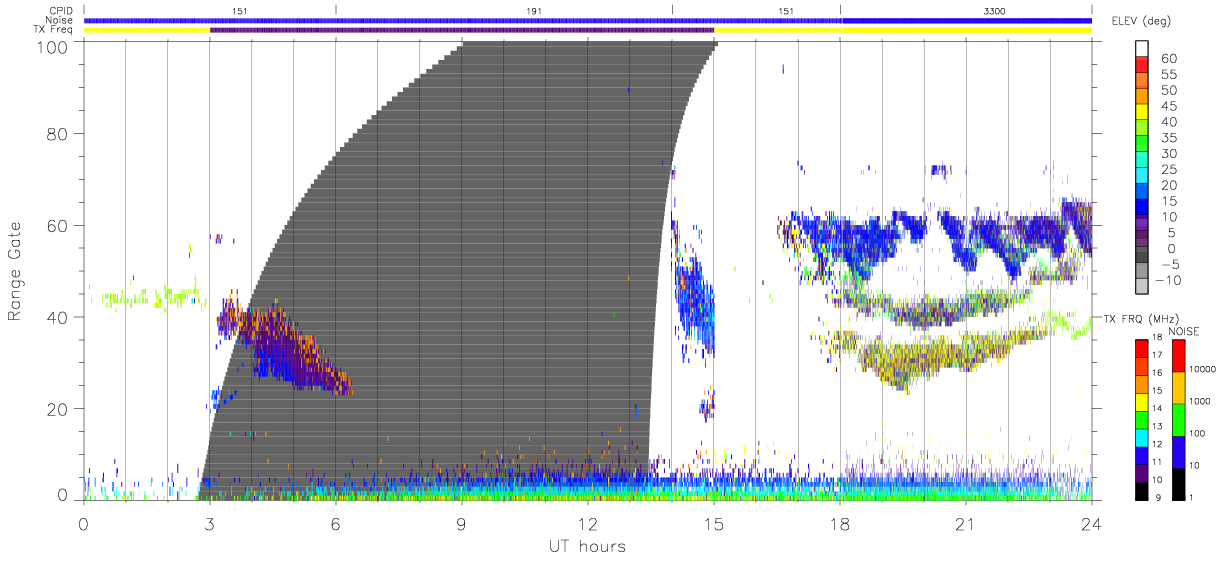The image size is (1228, 567).
Task: Select the 12 UT hours tick label
Action: point(588,524)
